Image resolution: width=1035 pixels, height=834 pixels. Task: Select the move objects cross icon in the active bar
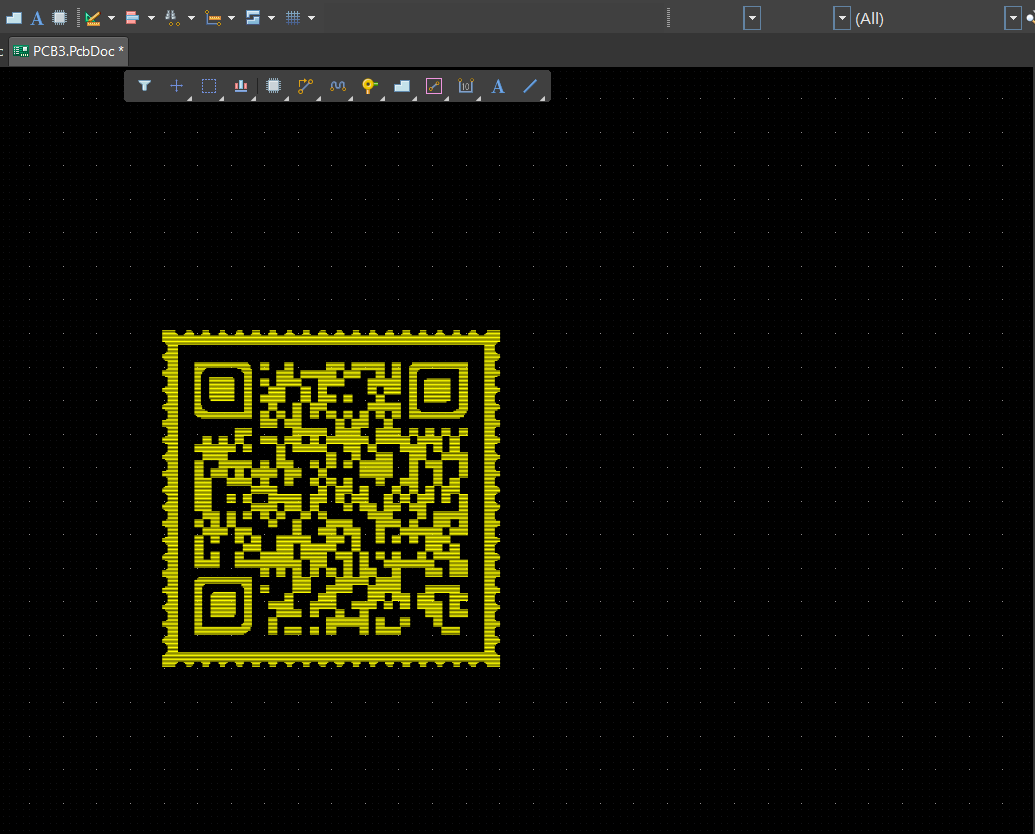click(x=176, y=86)
